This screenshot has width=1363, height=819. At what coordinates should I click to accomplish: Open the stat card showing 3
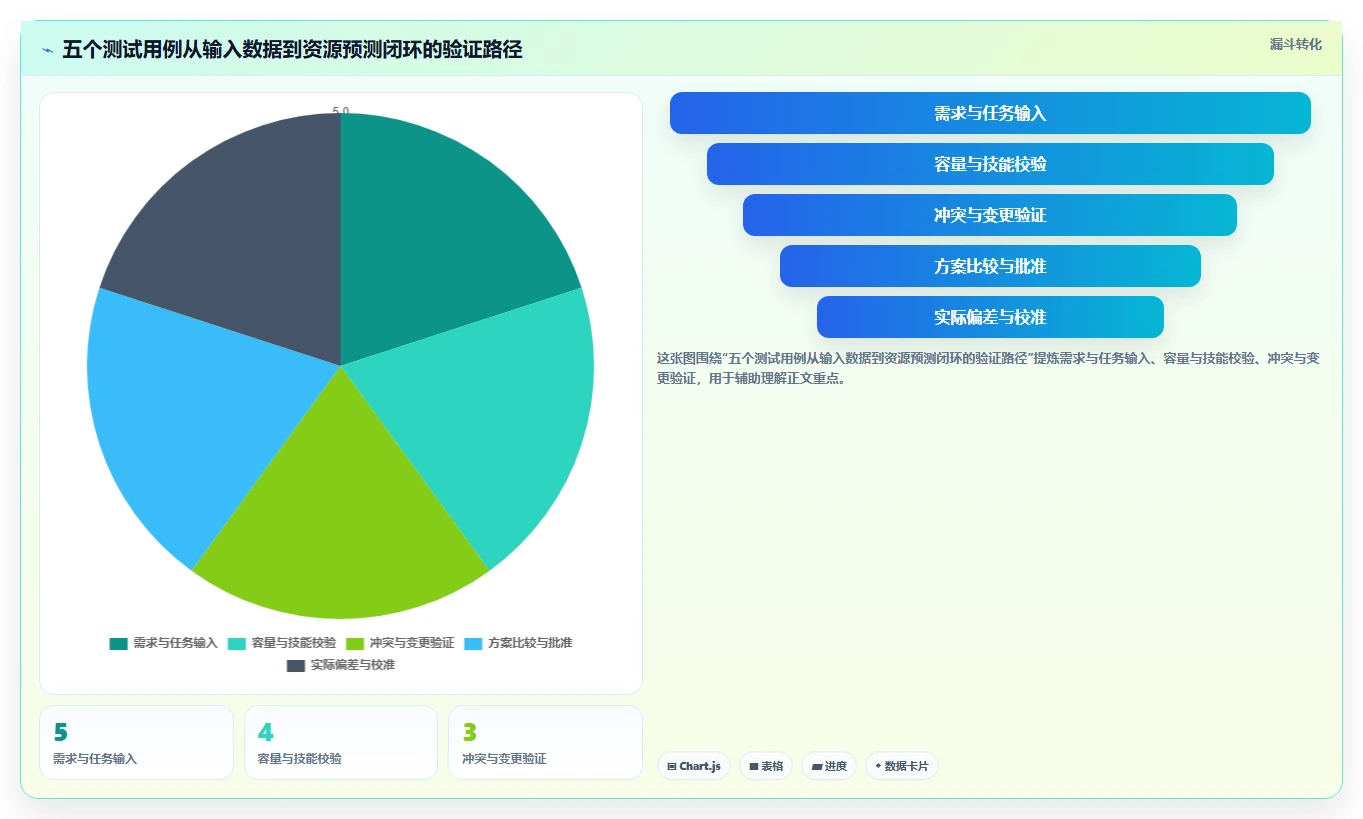(x=545, y=742)
